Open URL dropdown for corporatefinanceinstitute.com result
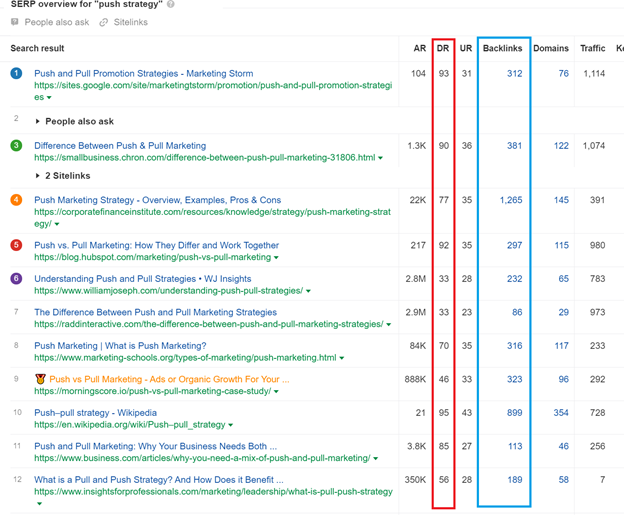This screenshot has height=515, width=624. (x=57, y=224)
